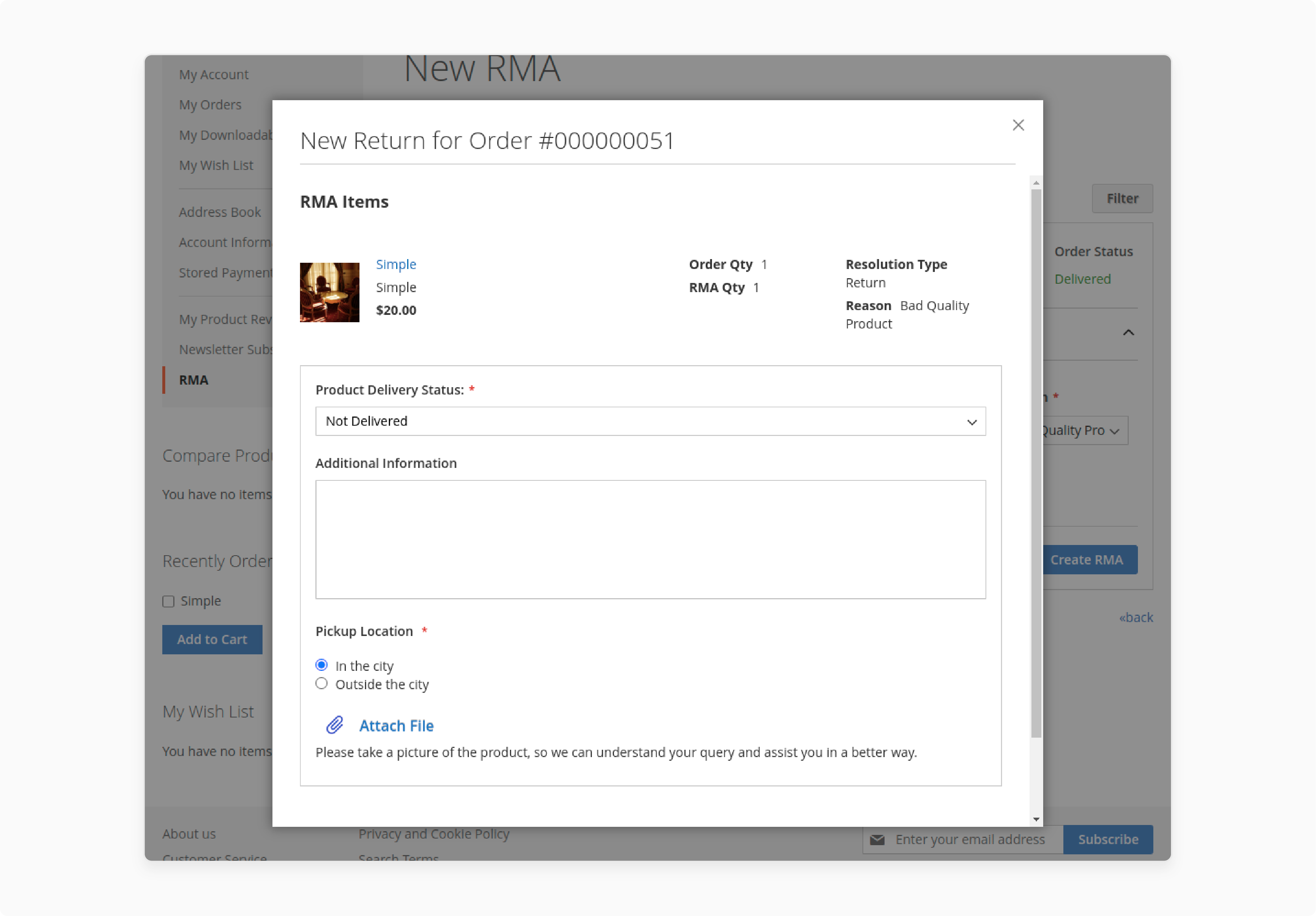Screen dimensions: 1316x916
Task: Select the Outside the city radio button
Action: pyautogui.click(x=322, y=683)
